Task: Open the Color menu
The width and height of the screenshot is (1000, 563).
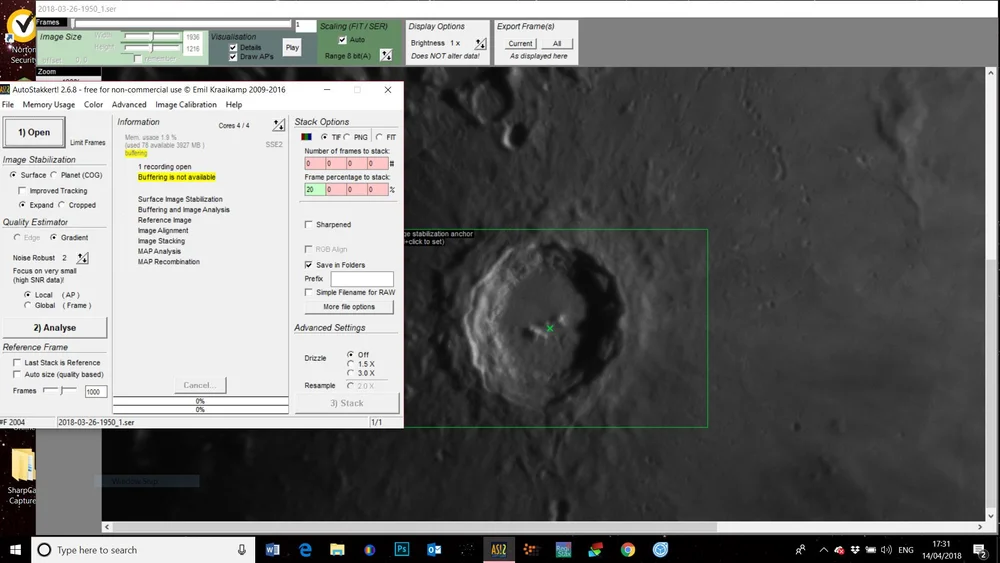Action: (93, 105)
